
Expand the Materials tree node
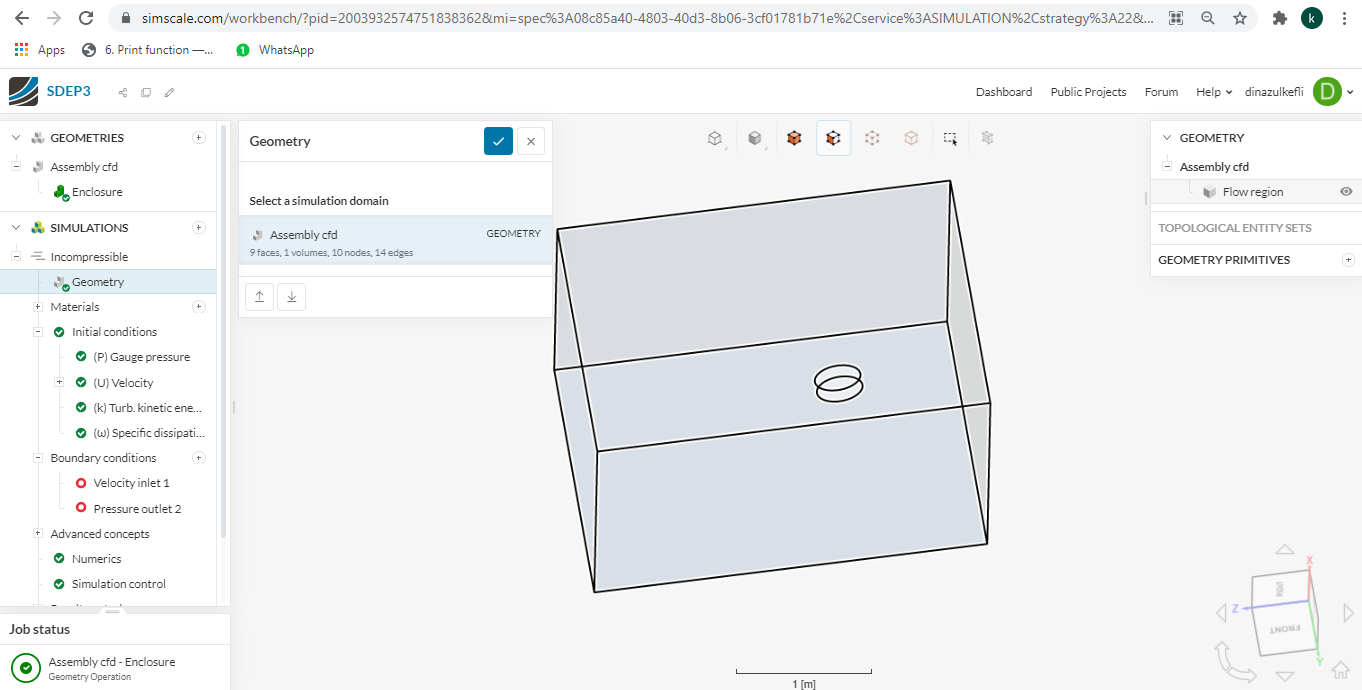click(x=37, y=307)
